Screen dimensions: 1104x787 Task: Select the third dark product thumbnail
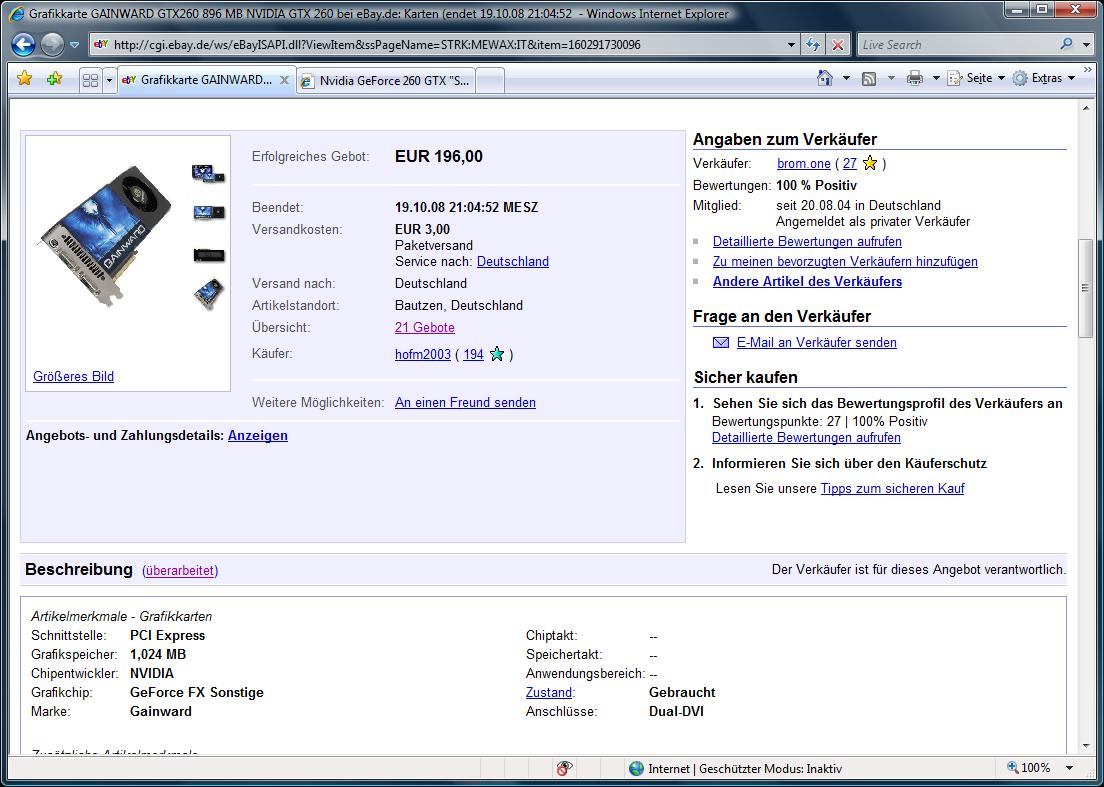tap(209, 255)
